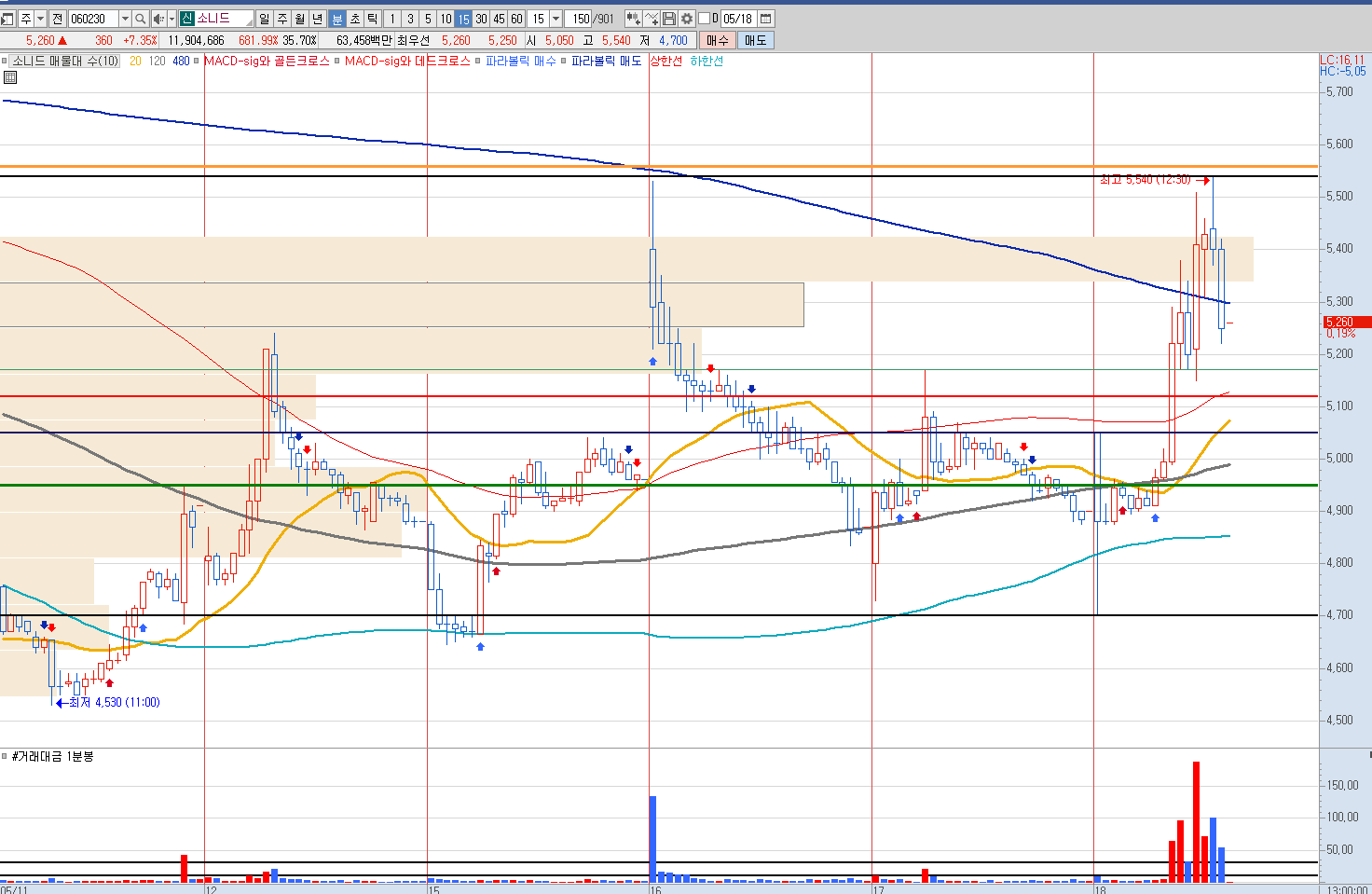Choose the highlighted 15-minute interval button
Screen dimensions: 1372x894
point(463,19)
